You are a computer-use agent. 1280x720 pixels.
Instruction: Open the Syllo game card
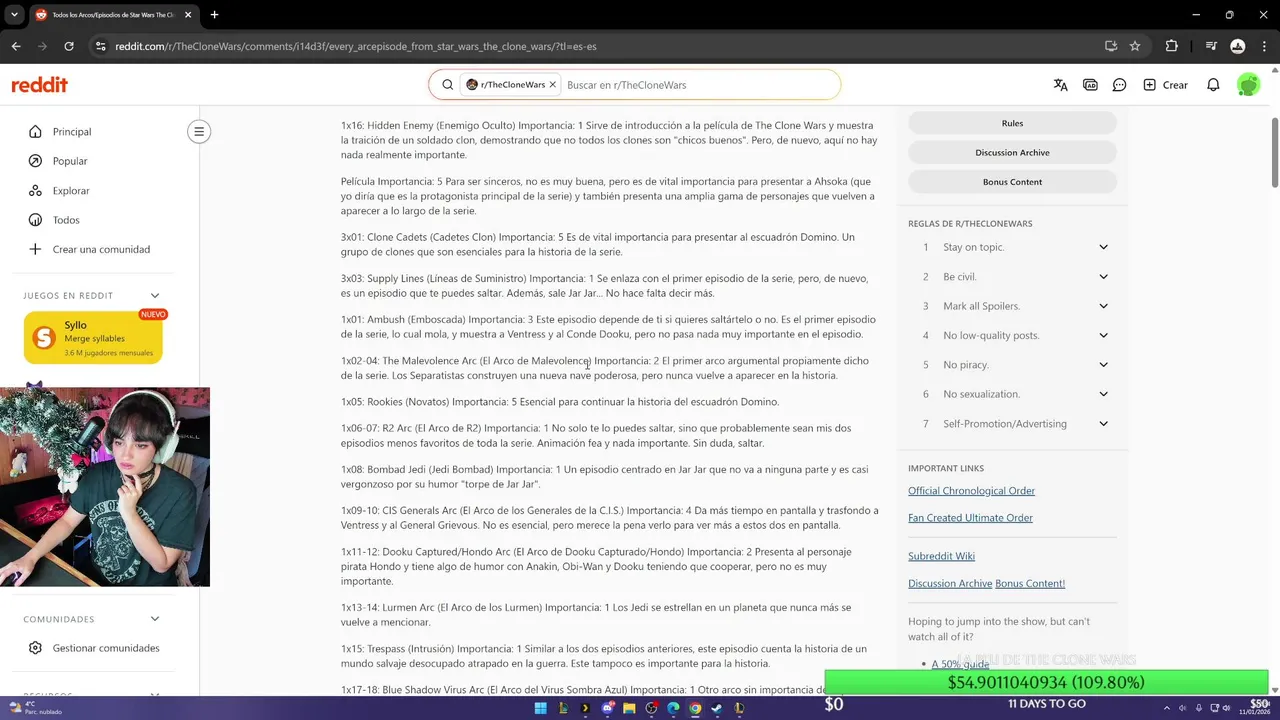[x=93, y=338]
